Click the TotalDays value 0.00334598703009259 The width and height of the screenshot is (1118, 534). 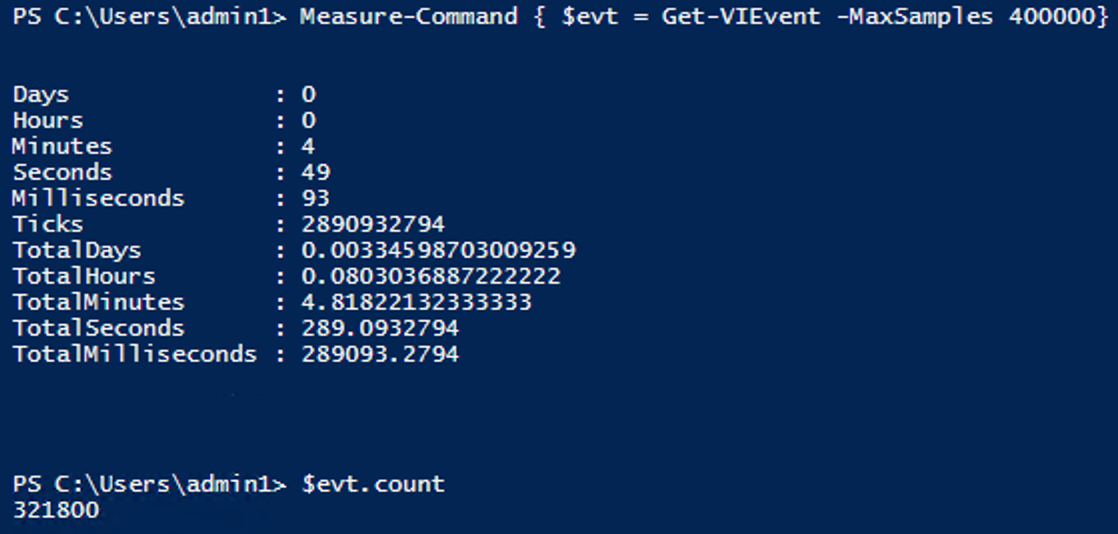[x=438, y=251]
